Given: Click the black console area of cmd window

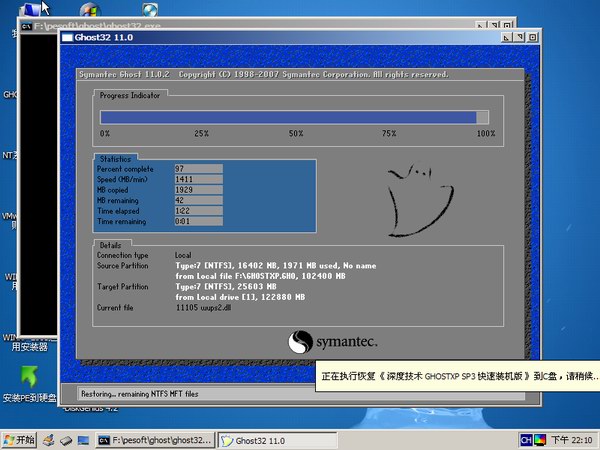Looking at the screenshot, I should coord(38,184).
